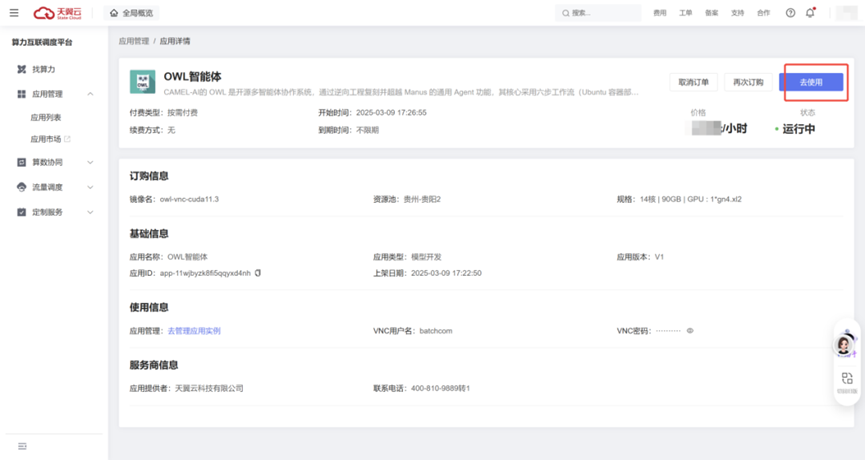Select 找算力 in the sidebar
865x460 pixels.
44,69
